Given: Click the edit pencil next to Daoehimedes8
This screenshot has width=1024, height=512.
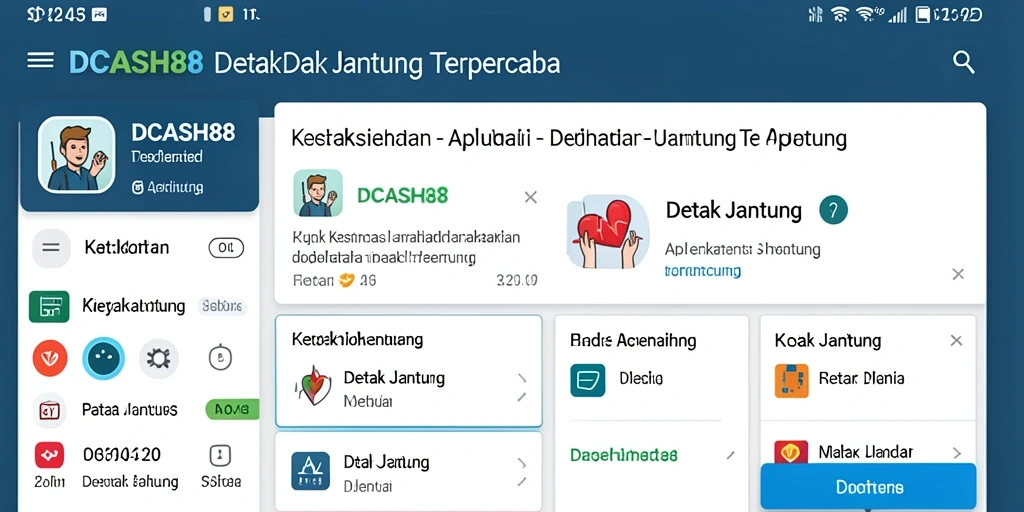Looking at the screenshot, I should tap(731, 455).
